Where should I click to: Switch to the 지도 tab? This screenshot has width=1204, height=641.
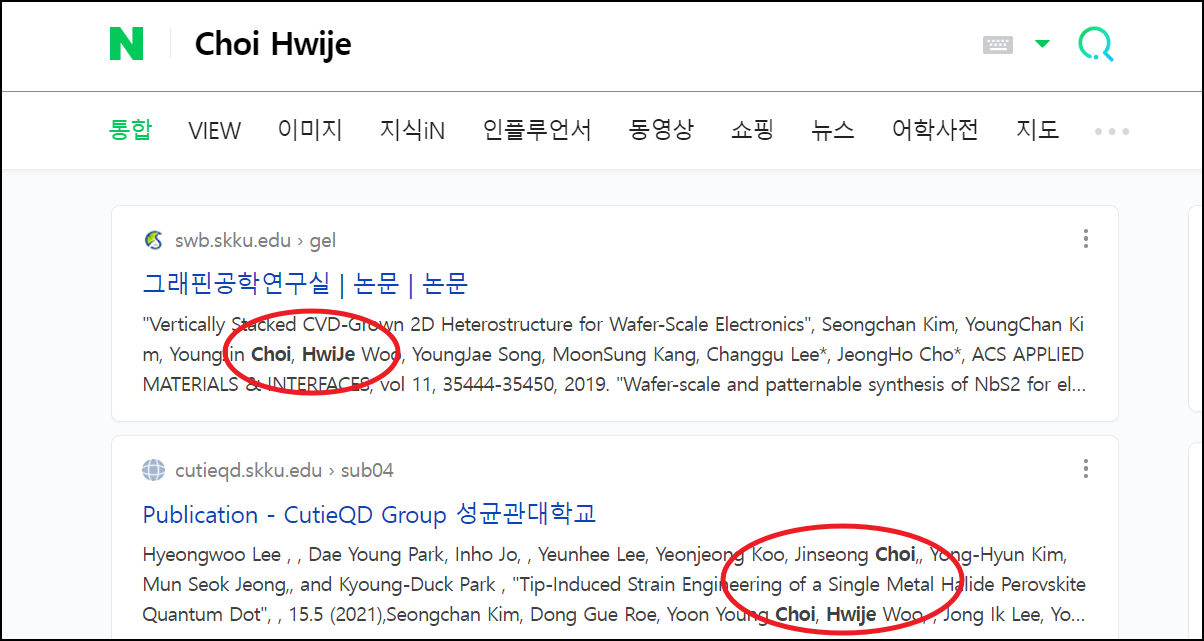pyautogui.click(x=1037, y=130)
